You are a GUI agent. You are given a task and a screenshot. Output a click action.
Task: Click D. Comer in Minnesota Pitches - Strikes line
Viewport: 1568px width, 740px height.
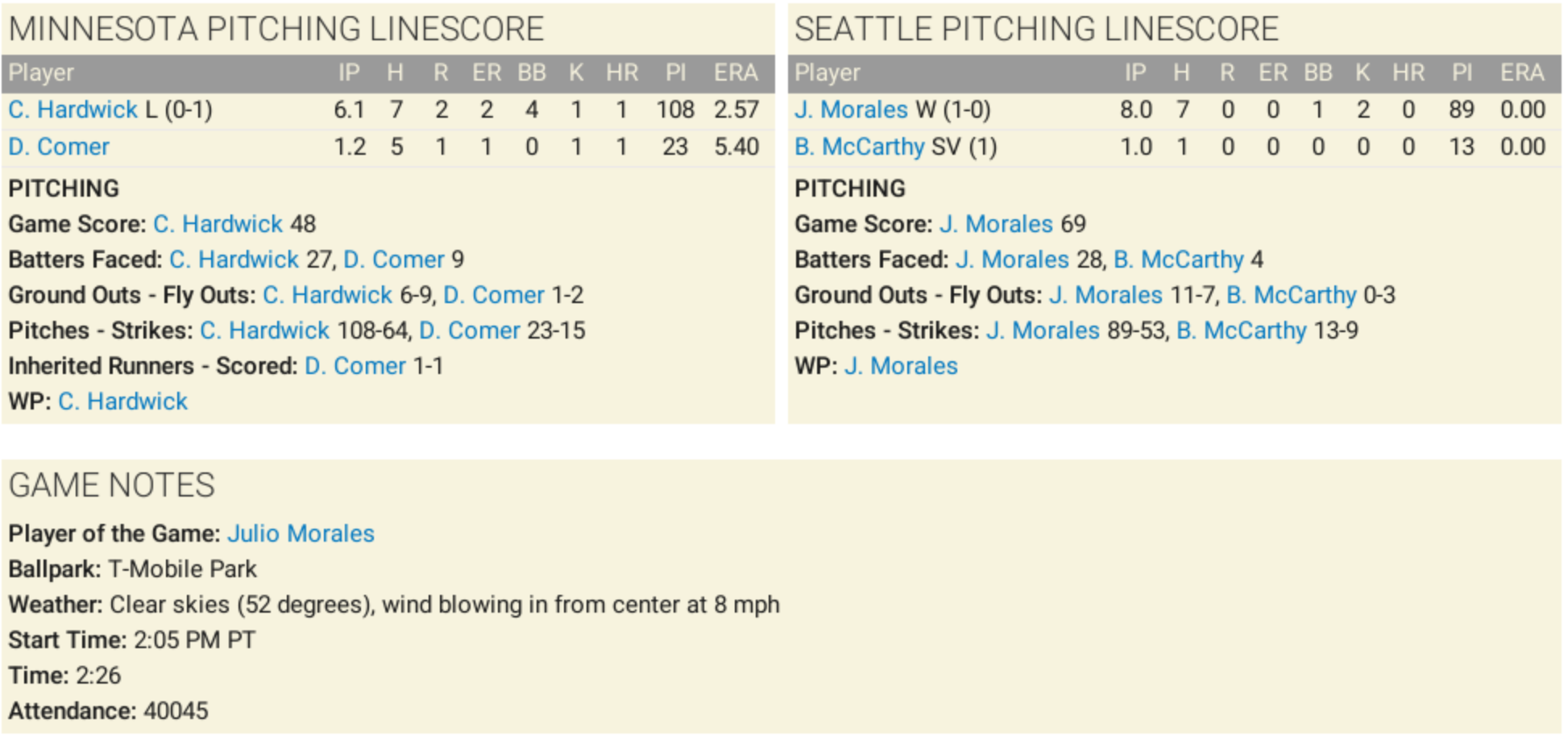[x=470, y=331]
